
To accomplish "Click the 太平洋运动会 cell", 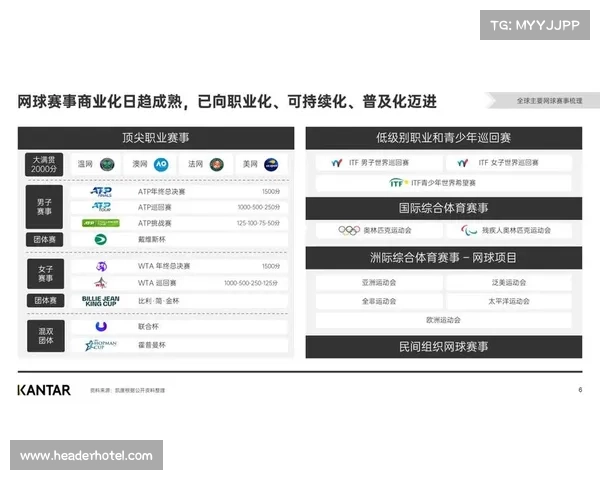I will (x=509, y=301).
